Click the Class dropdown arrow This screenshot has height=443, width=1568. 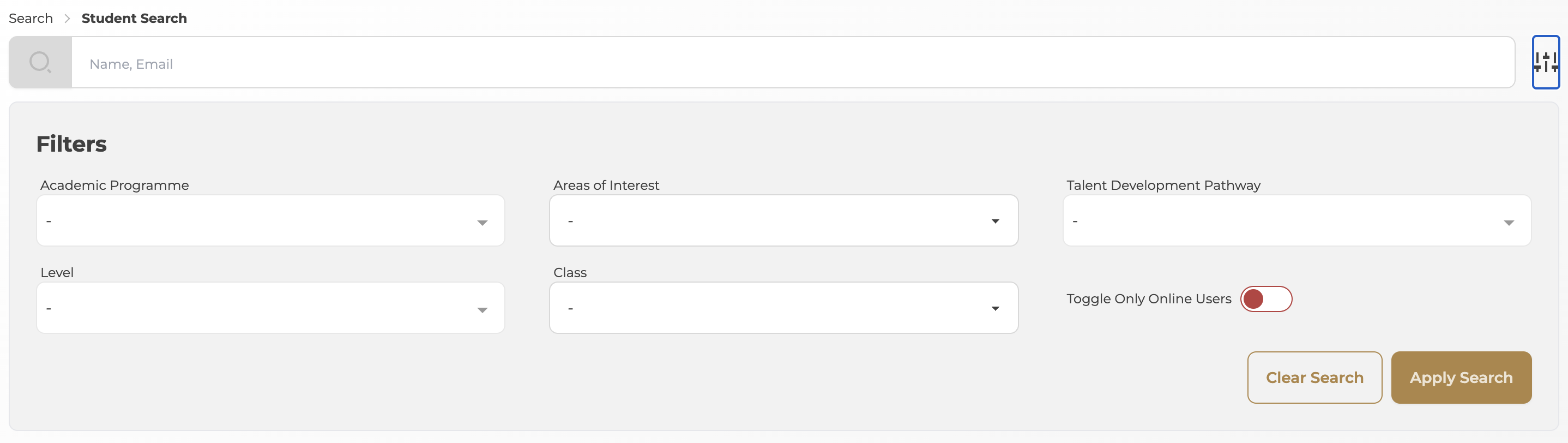[995, 308]
